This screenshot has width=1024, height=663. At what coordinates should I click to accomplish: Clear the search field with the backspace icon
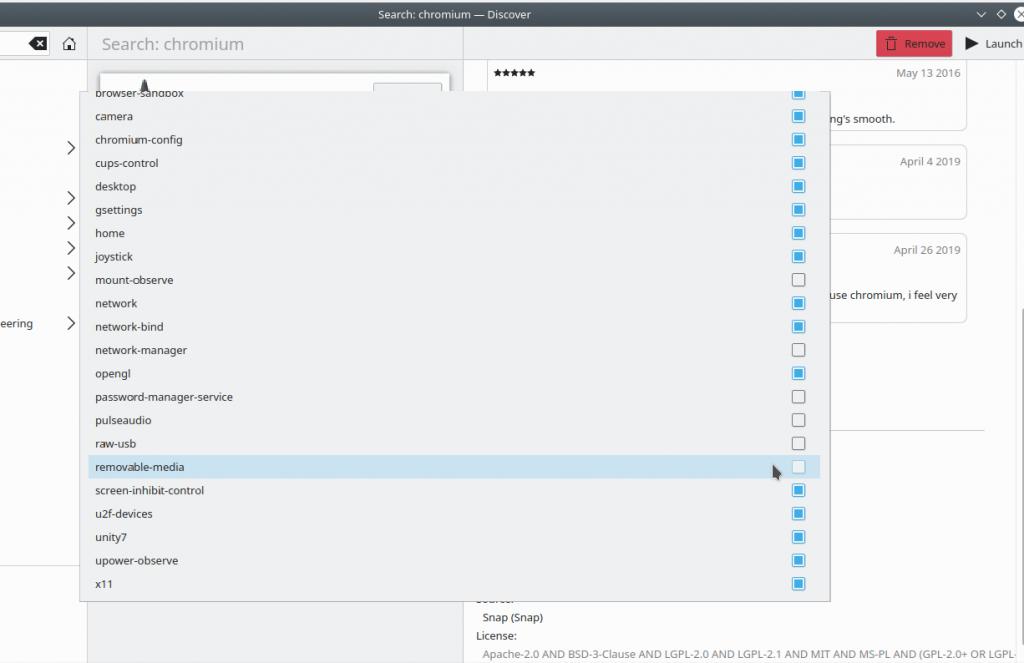pos(38,44)
